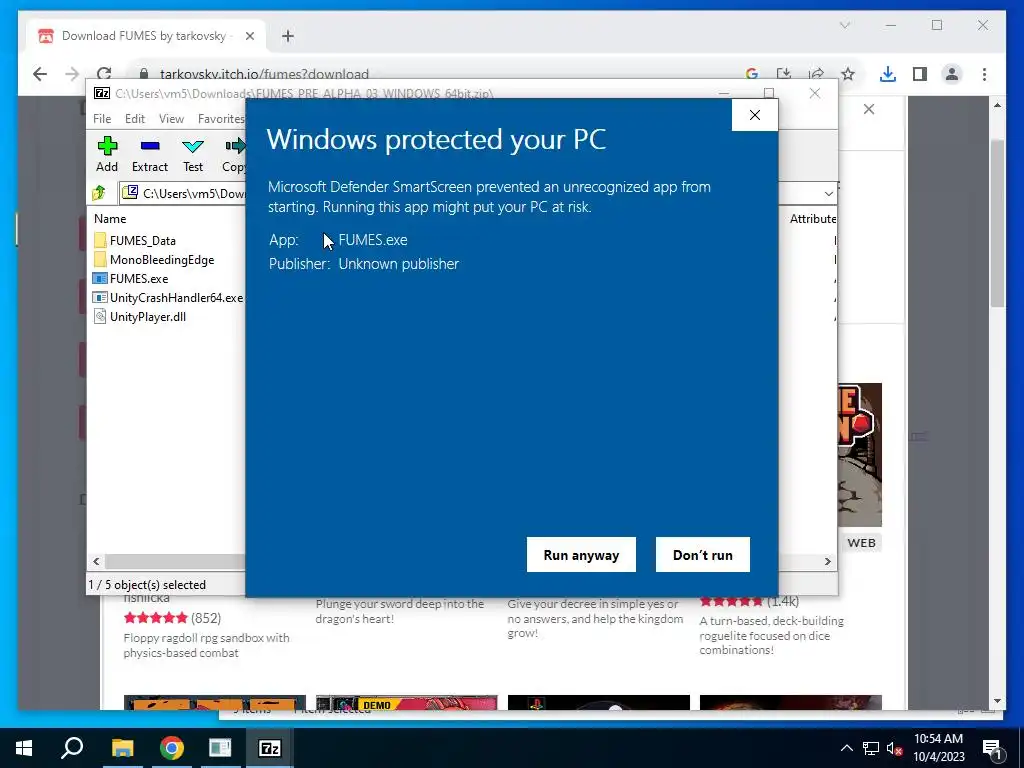Close the Download FUMES tab

point(249,36)
